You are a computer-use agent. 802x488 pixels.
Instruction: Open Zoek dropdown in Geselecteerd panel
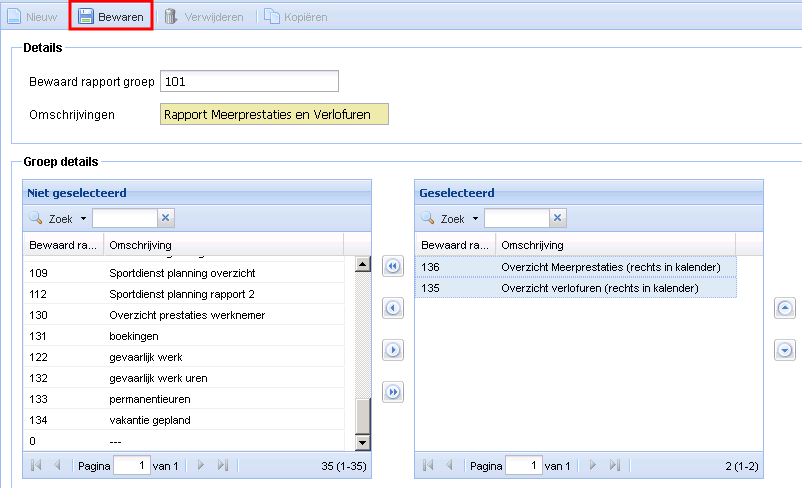475,219
